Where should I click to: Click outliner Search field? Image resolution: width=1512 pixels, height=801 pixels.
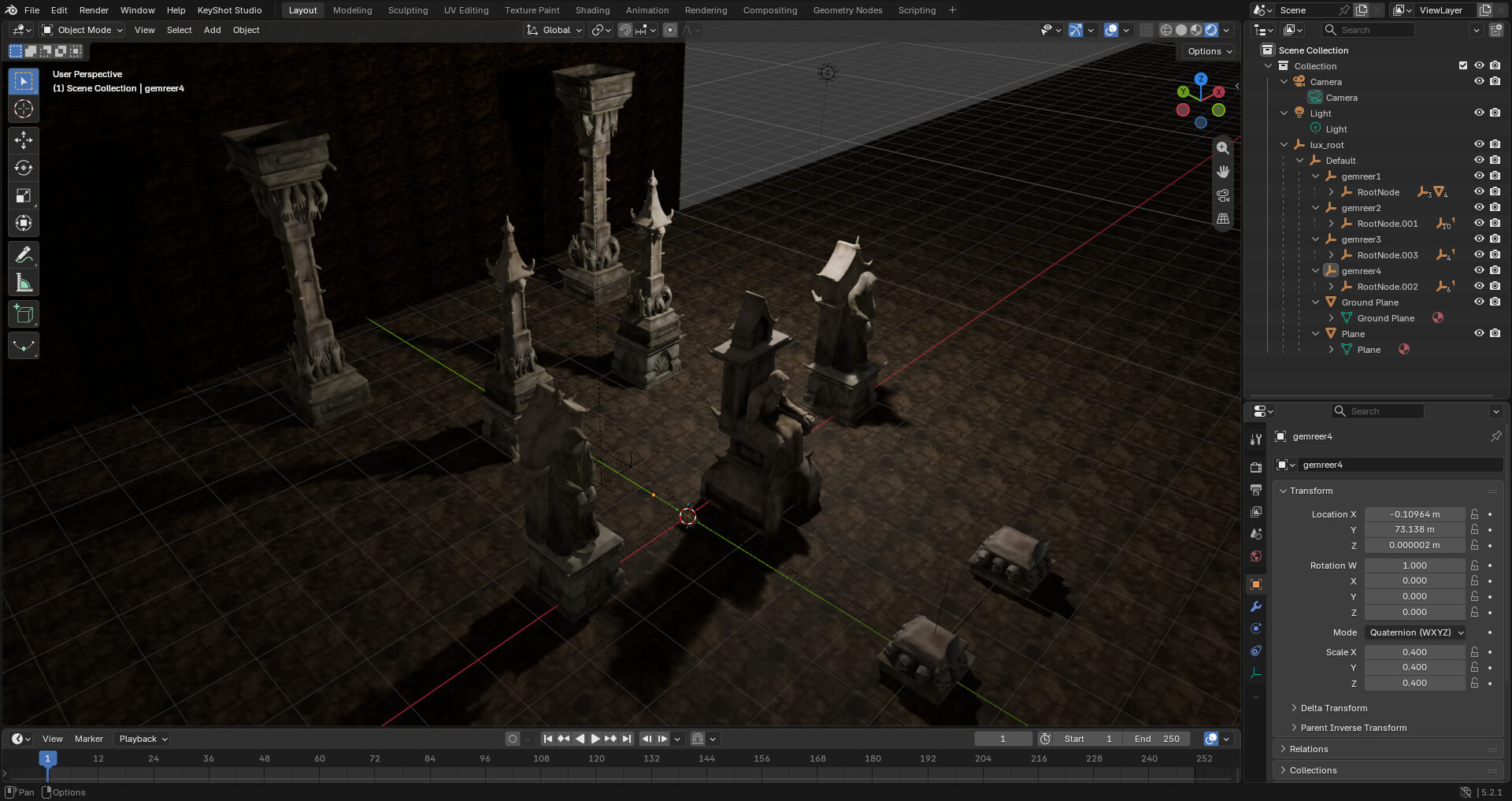click(x=1369, y=30)
